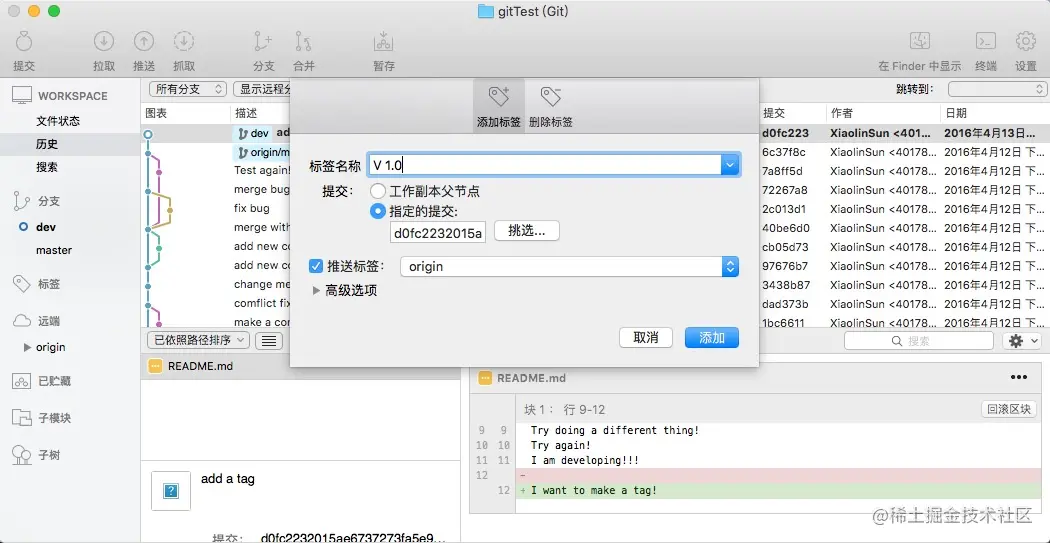Click the 分支 branches sidebar section icon
The image size is (1050, 543).
pyautogui.click(x=22, y=200)
